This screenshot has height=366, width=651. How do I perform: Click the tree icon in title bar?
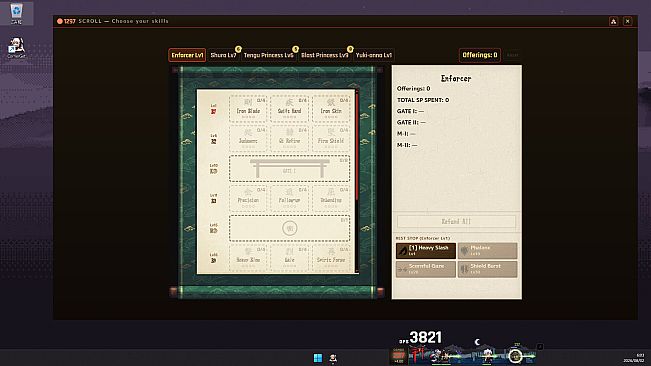tap(613, 21)
